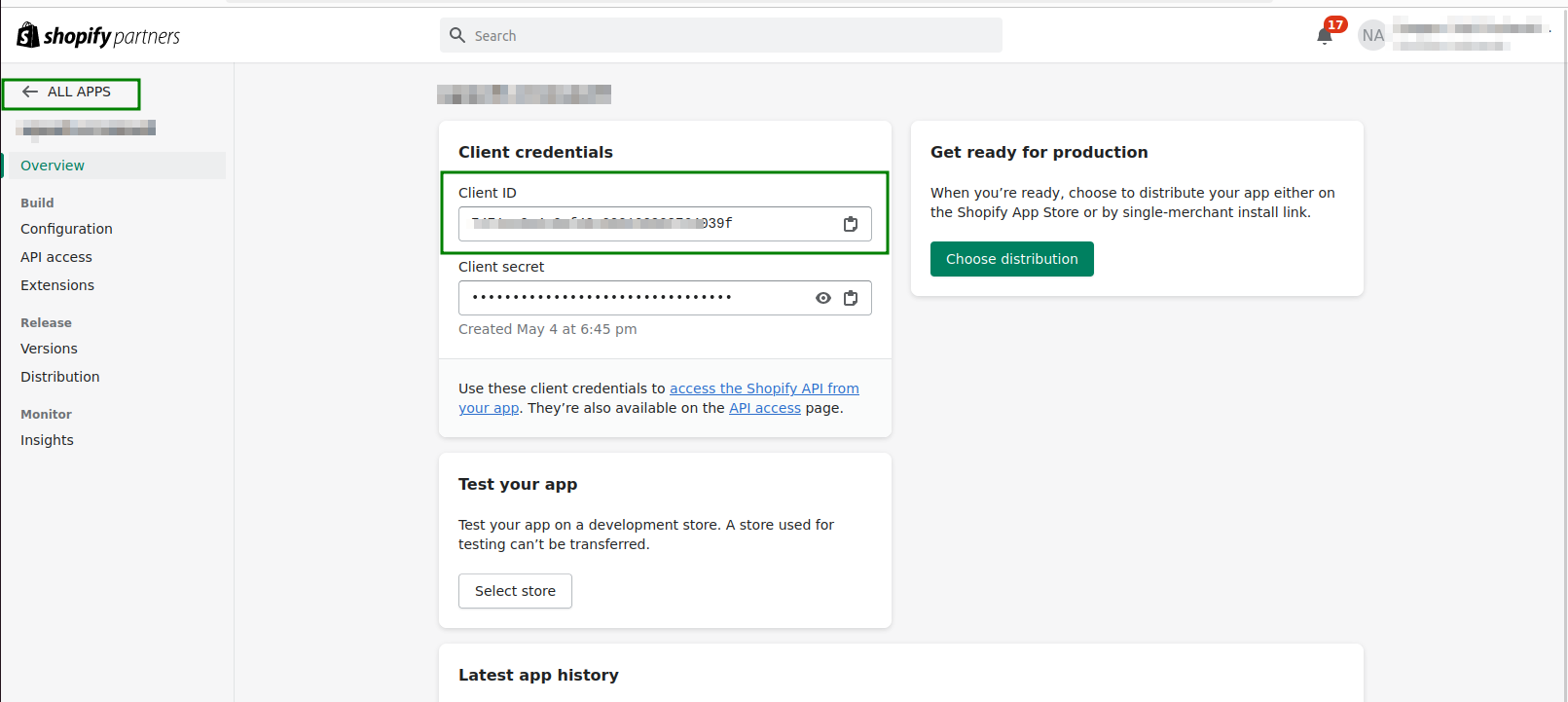
Task: Go back with the ALL APPS arrow
Action: click(x=30, y=92)
